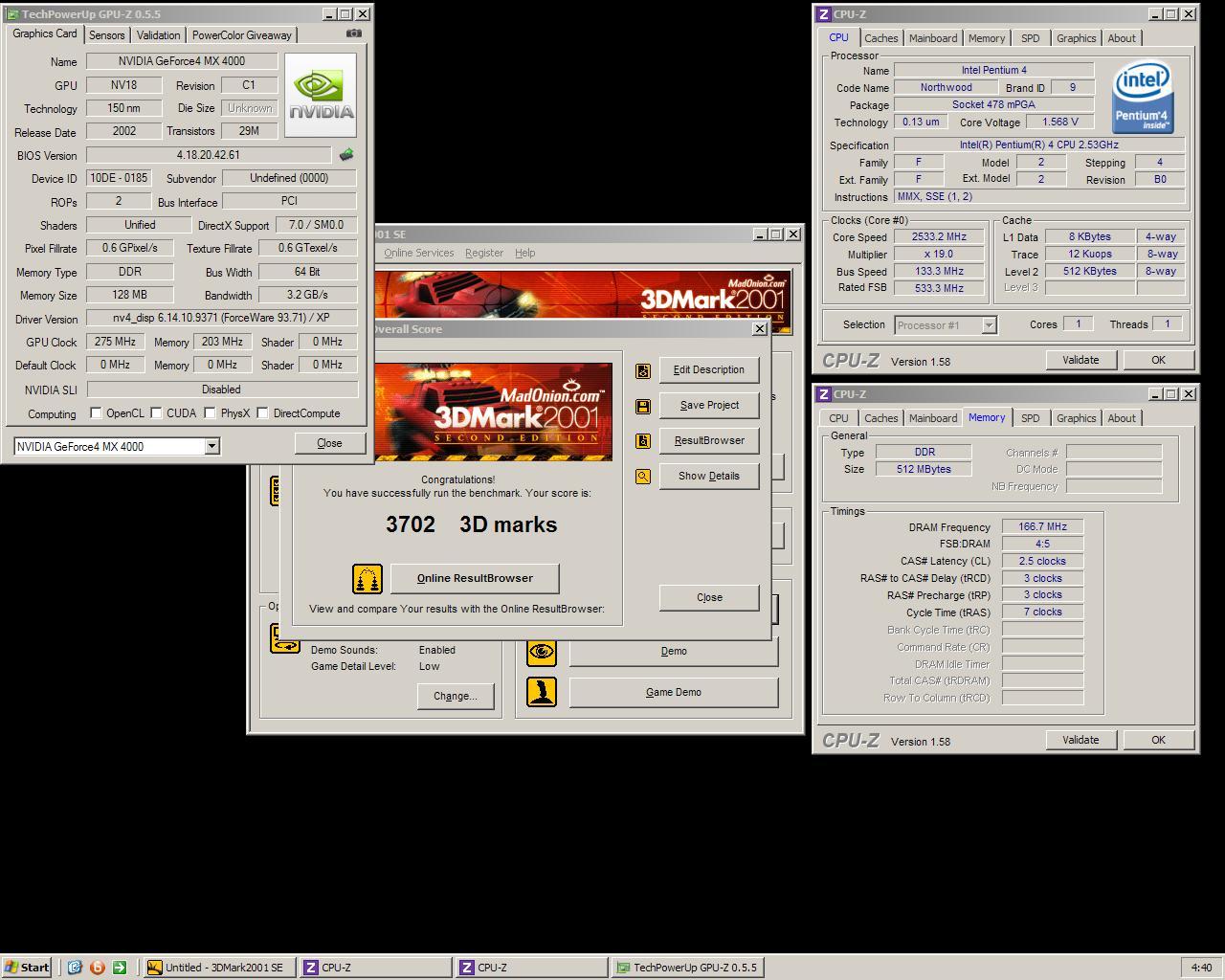Click the 3DMark2001 banner in score dialog
The height and width of the screenshot is (980, 1225).
tap(494, 412)
